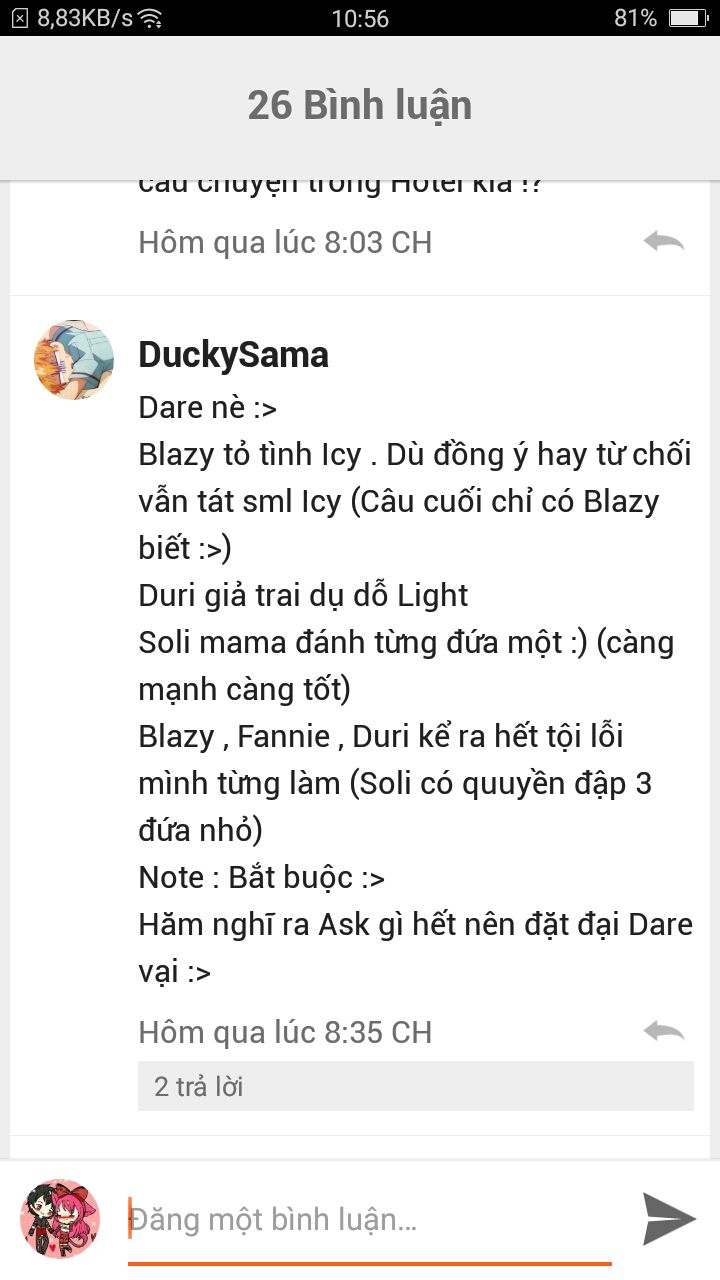The image size is (720, 1280).
Task: Open the DuckySama username link
Action: click(233, 354)
